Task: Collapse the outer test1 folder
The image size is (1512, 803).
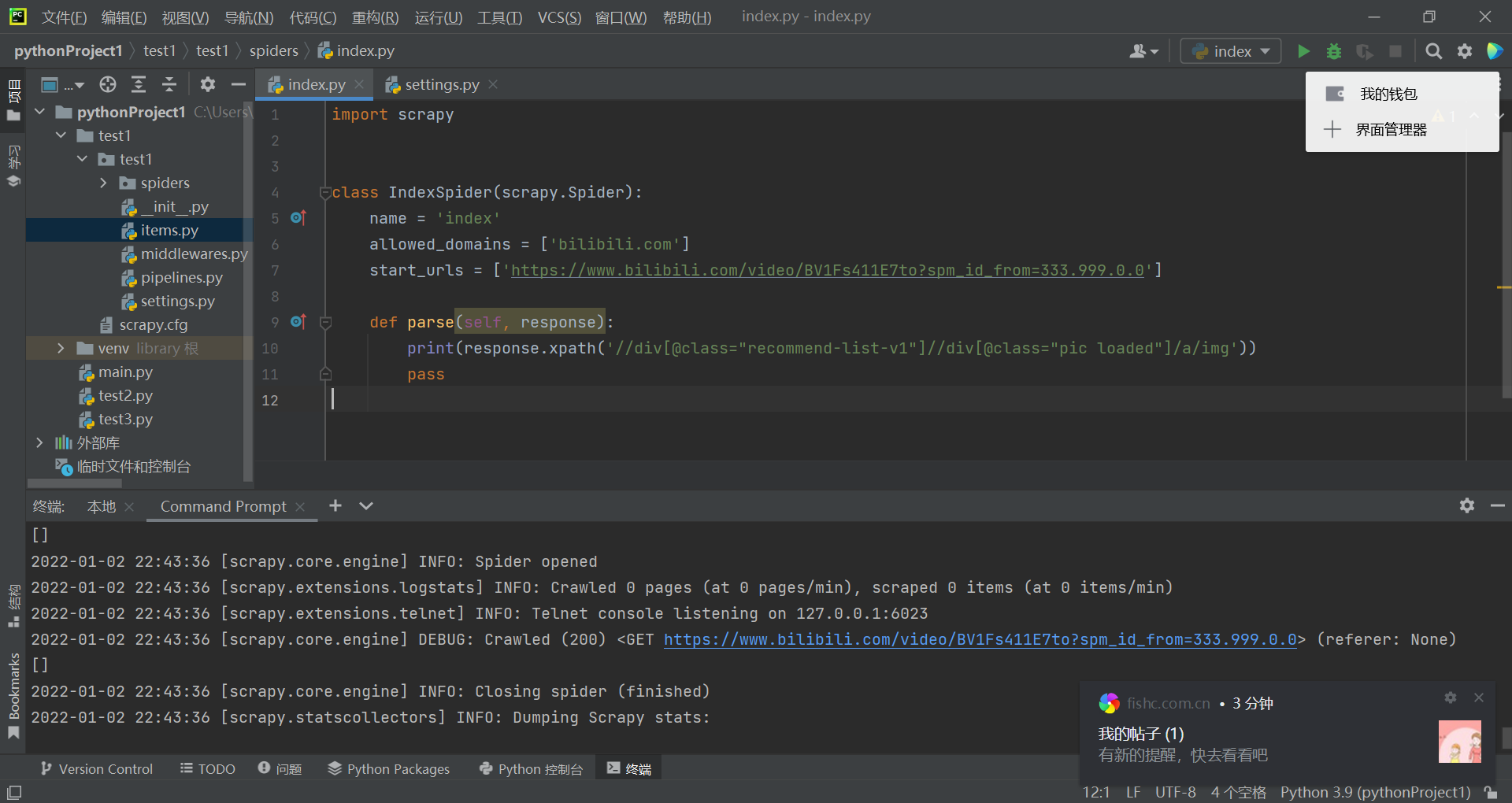Action: [x=61, y=135]
